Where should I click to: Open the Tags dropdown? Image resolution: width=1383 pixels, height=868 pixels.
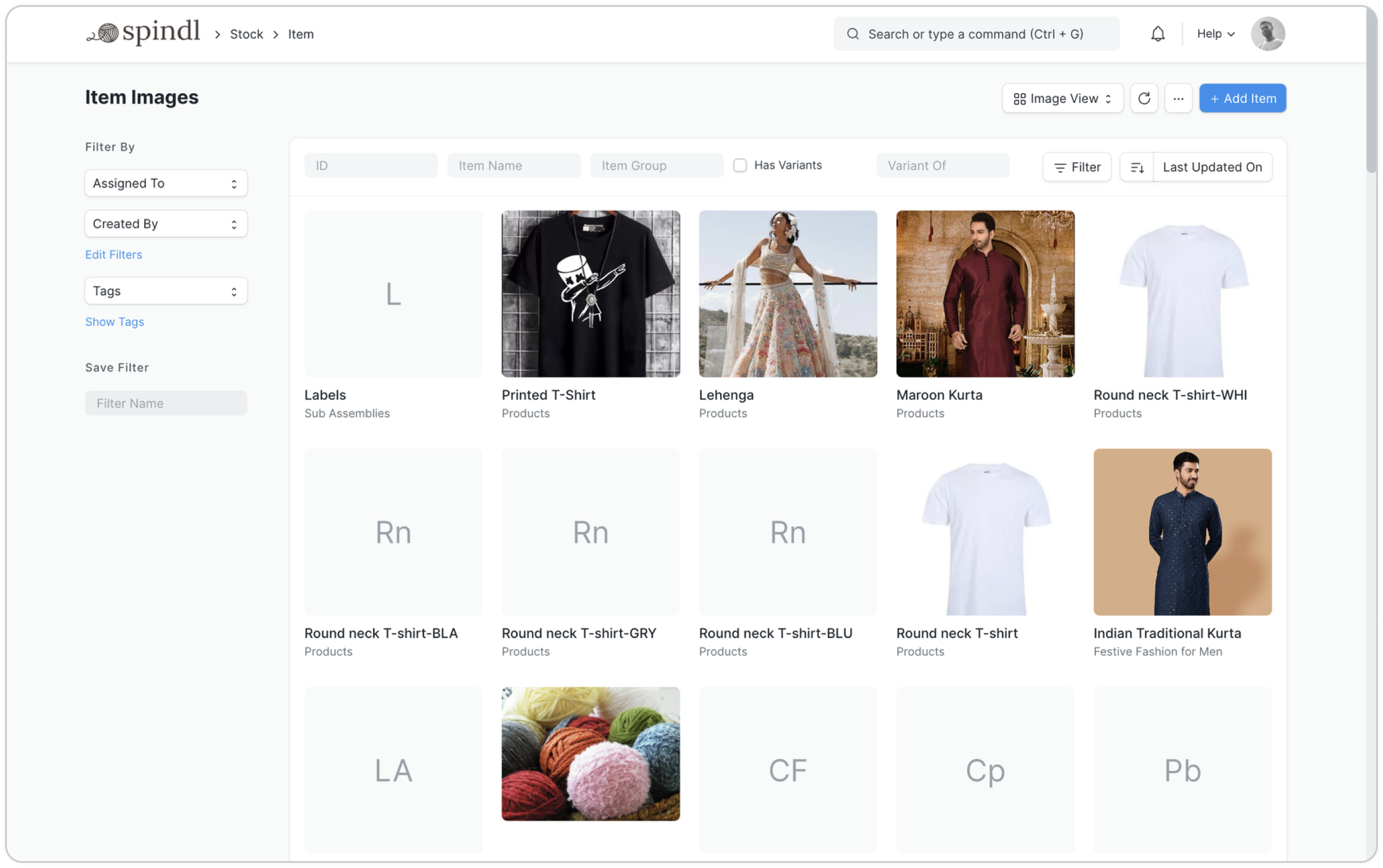click(166, 290)
